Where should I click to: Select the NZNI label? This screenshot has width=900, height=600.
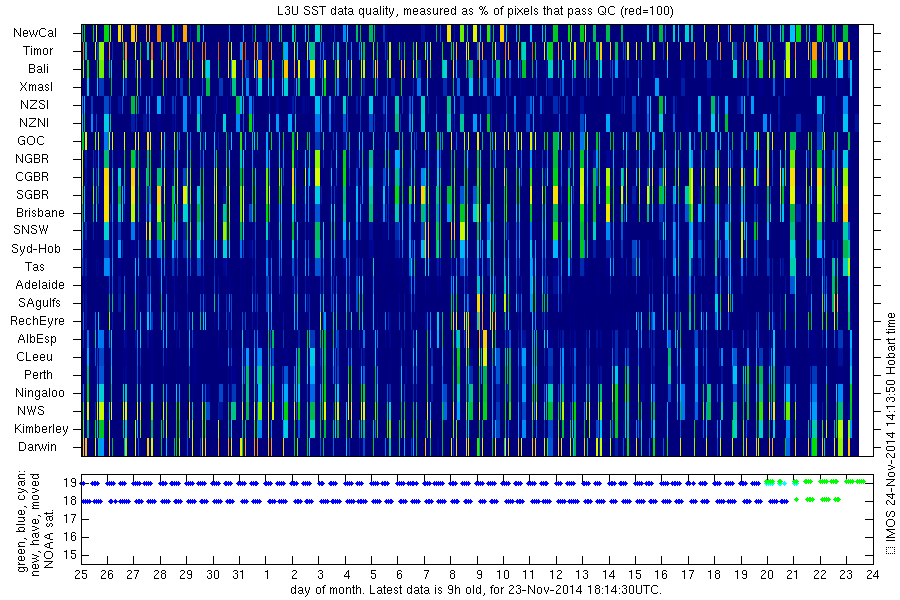click(x=34, y=122)
